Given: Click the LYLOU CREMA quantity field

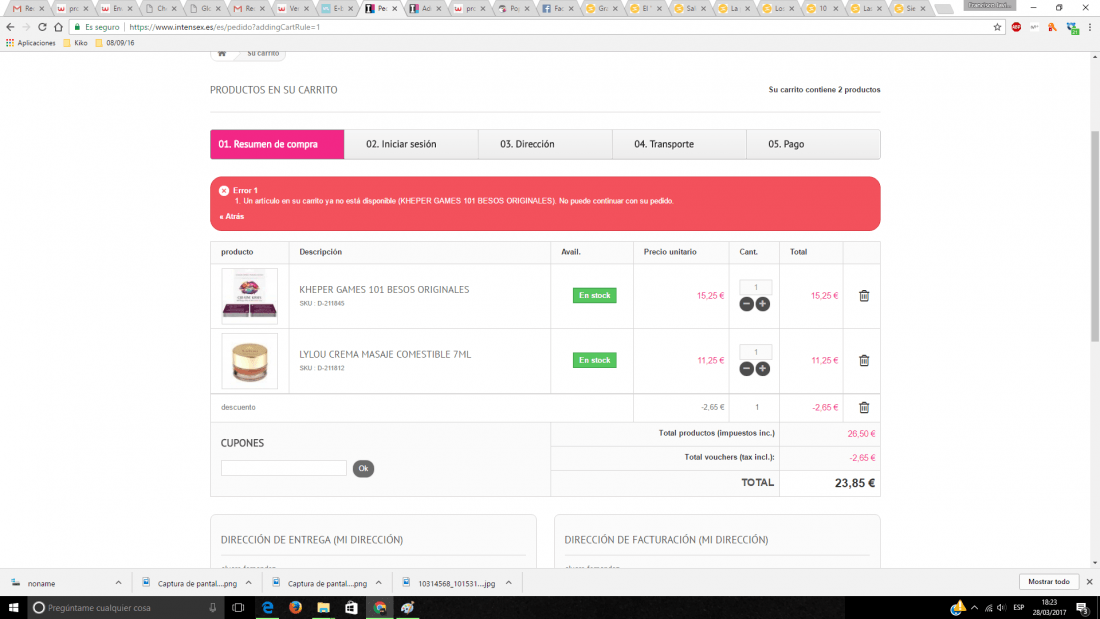Looking at the screenshot, I should [756, 352].
